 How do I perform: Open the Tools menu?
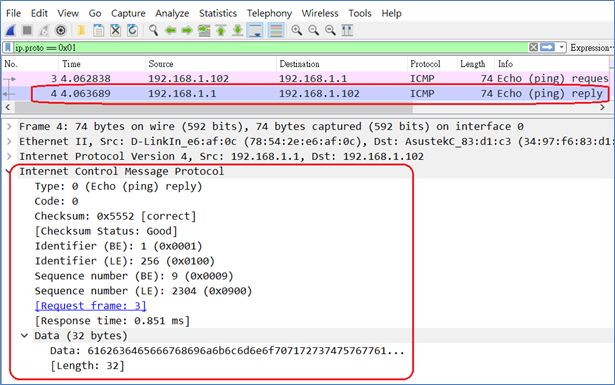point(360,13)
